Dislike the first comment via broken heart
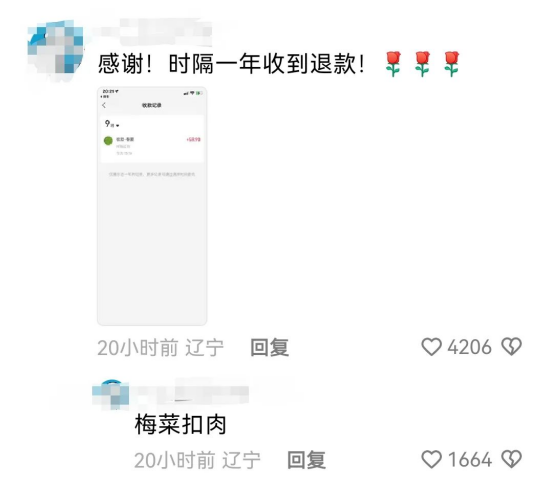This screenshot has width=553, height=487. pyautogui.click(x=512, y=347)
